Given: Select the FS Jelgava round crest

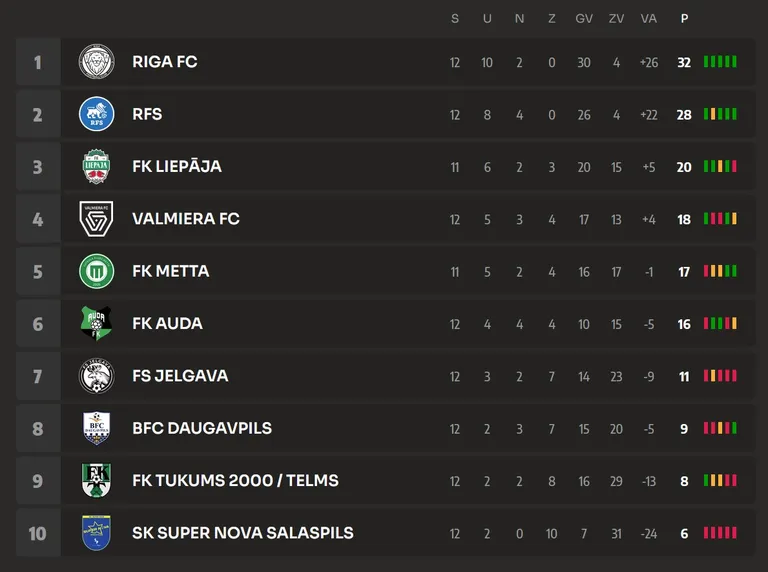Looking at the screenshot, I should (96, 376).
